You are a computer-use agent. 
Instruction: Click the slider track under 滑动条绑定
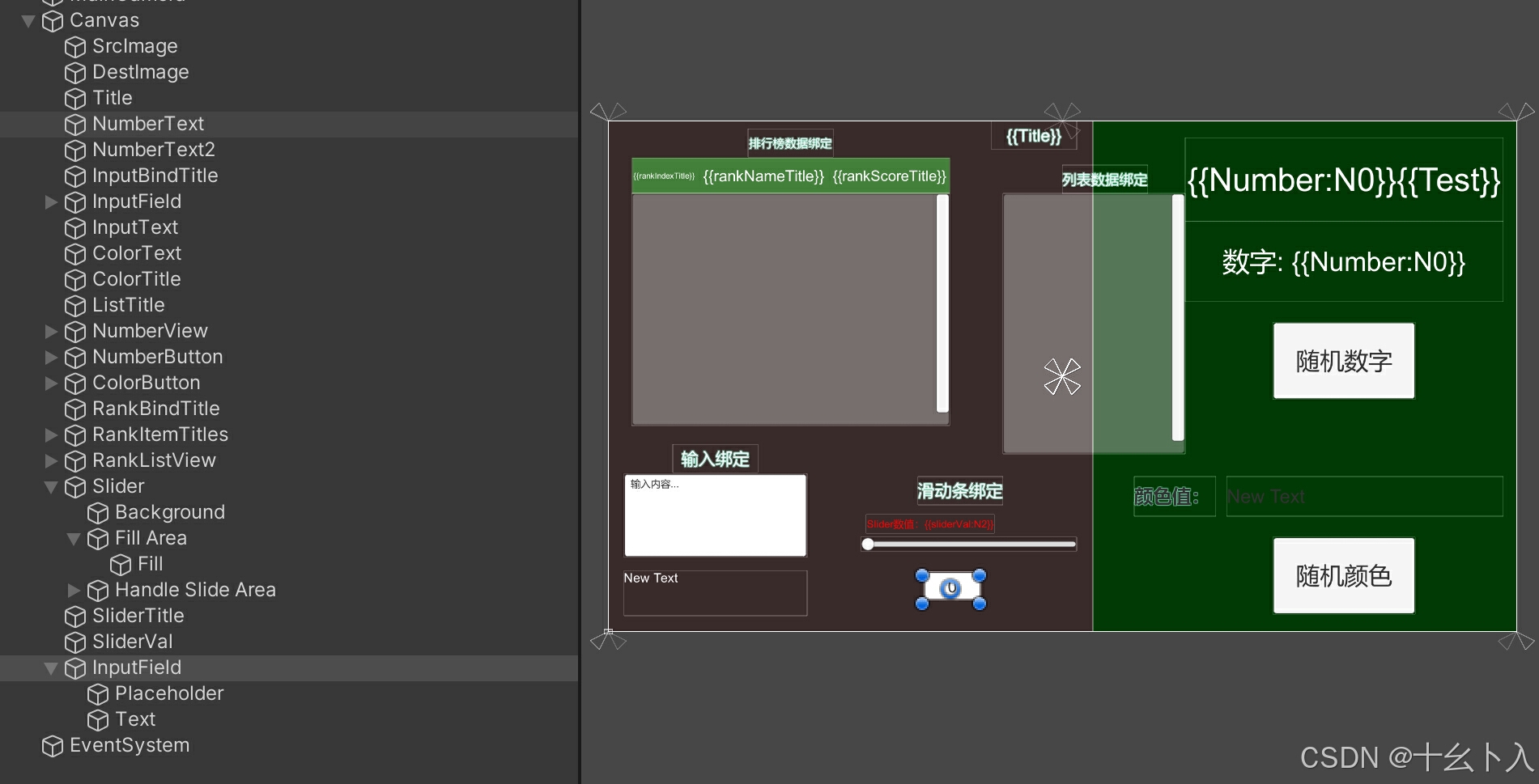coord(969,545)
